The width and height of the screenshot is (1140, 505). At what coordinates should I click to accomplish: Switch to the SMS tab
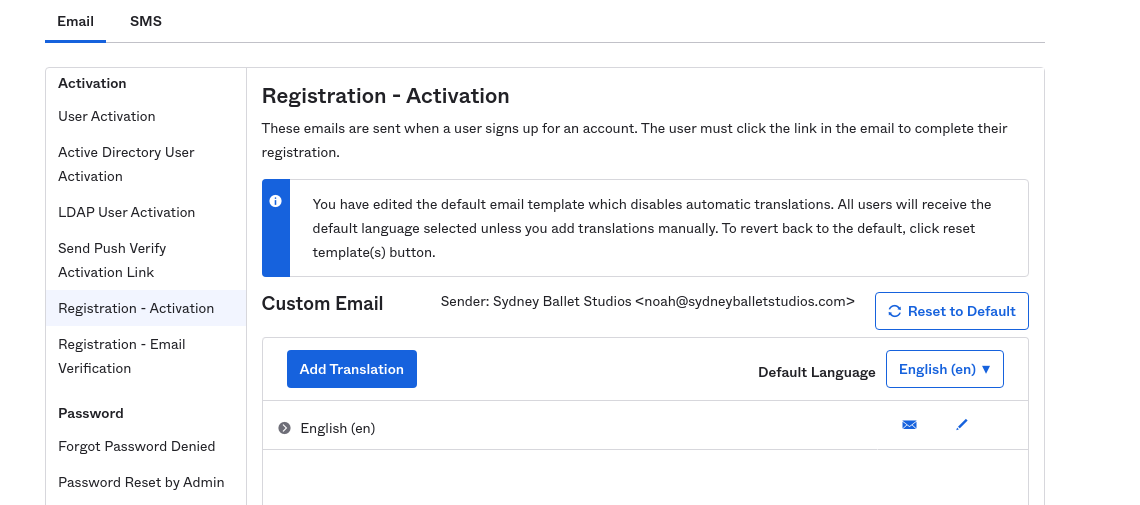coord(146,21)
